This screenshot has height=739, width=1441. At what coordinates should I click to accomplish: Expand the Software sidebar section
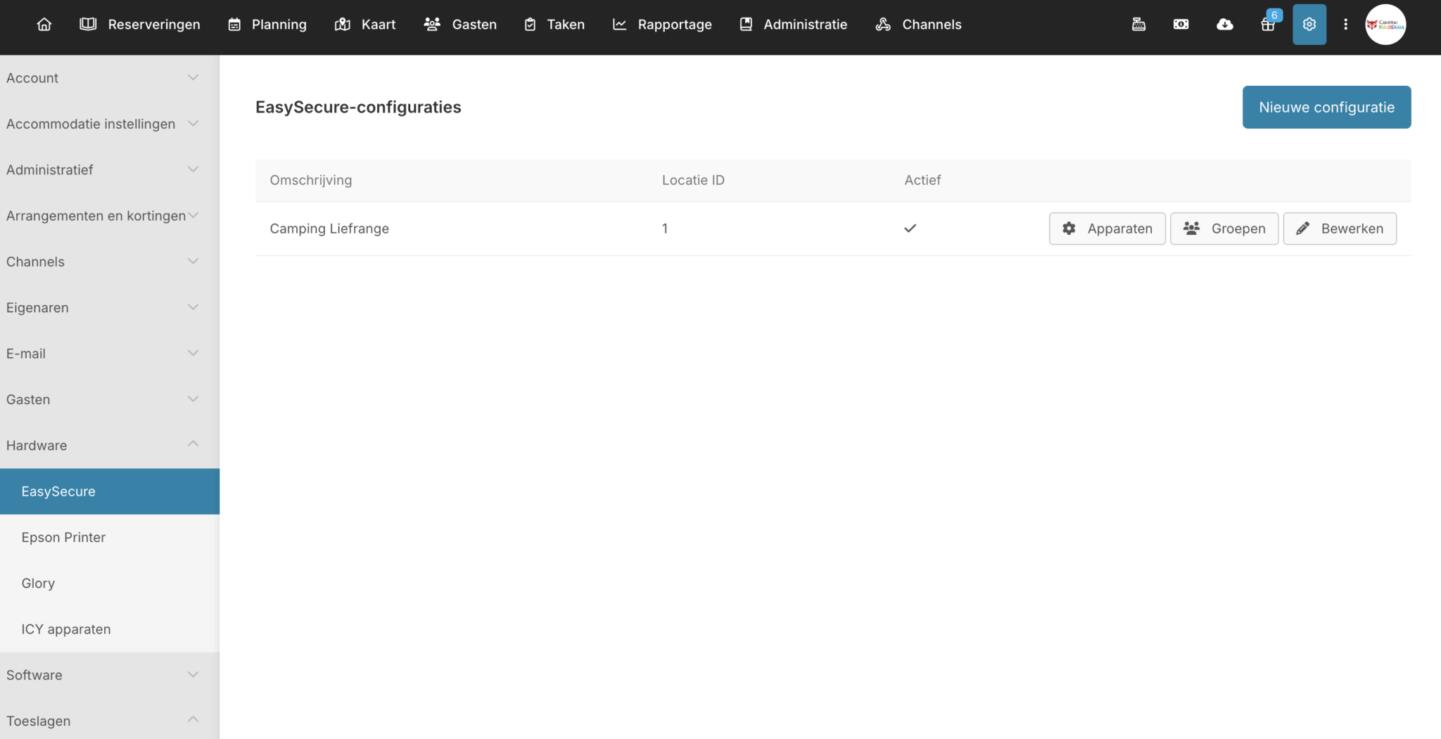tap(102, 675)
